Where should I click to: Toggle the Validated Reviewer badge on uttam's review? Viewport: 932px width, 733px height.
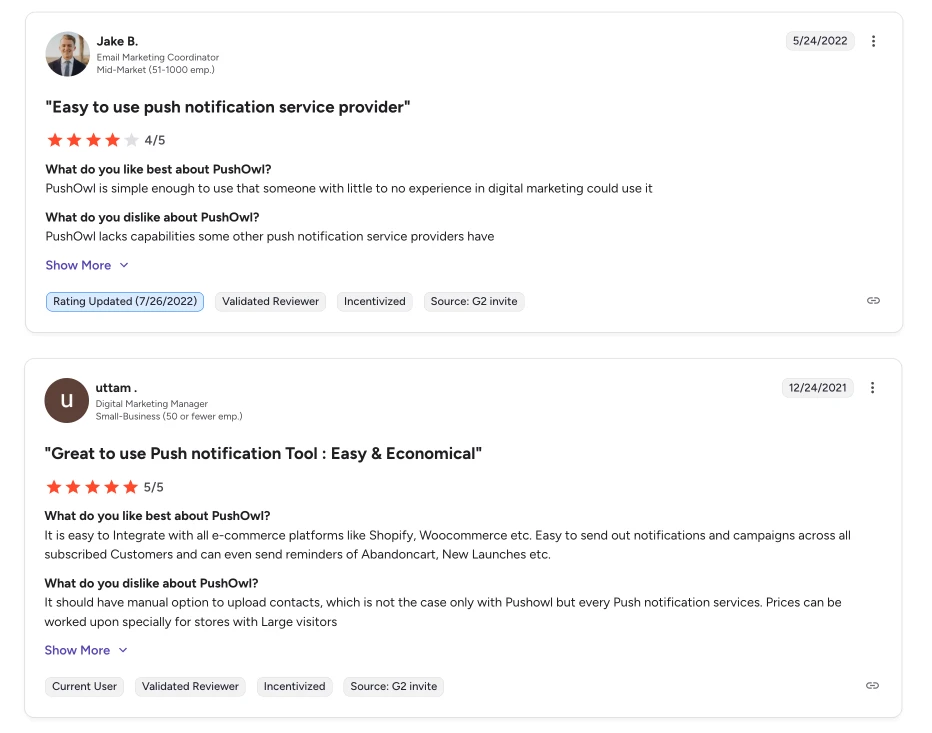pyautogui.click(x=190, y=686)
